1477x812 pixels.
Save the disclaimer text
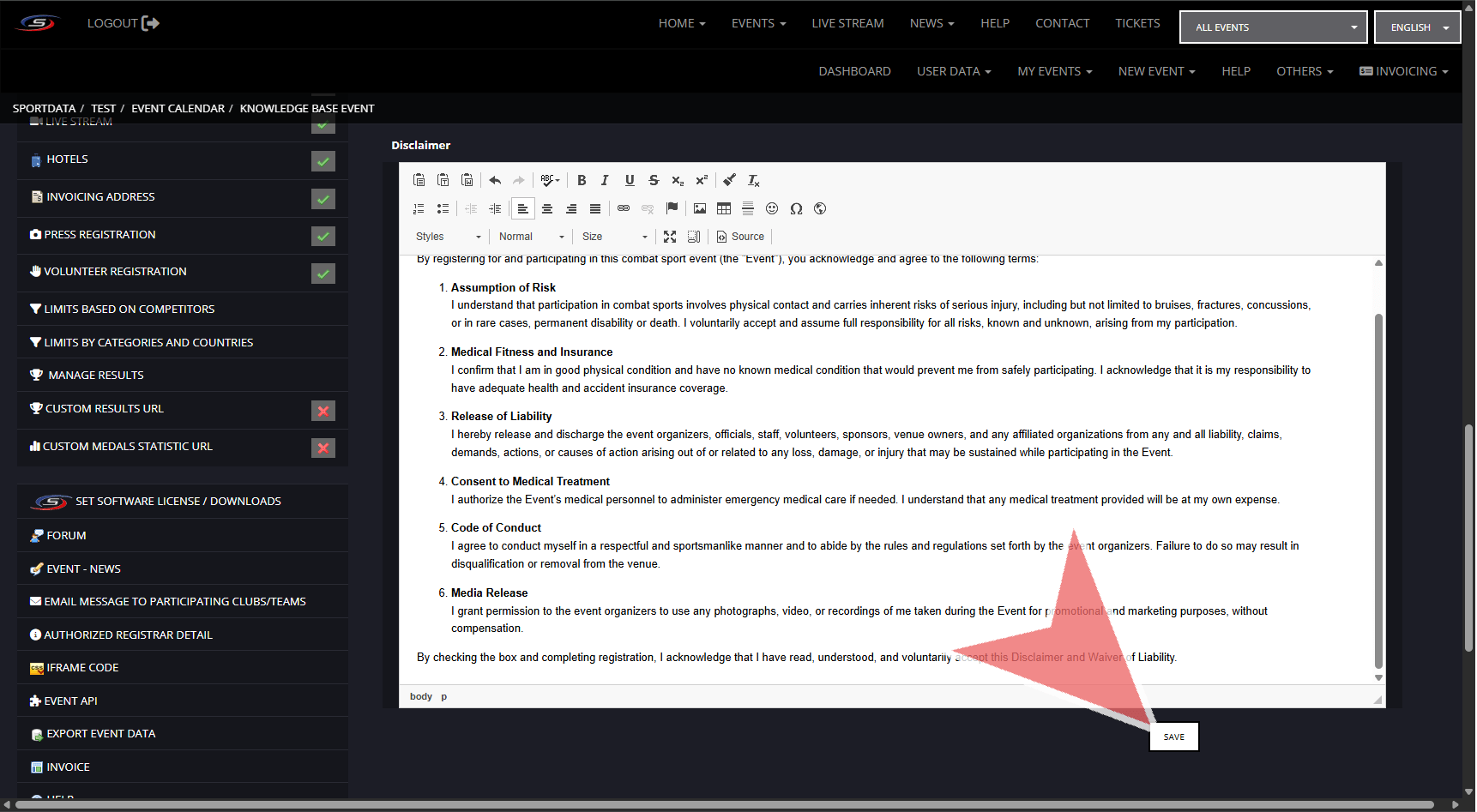coord(1173,737)
